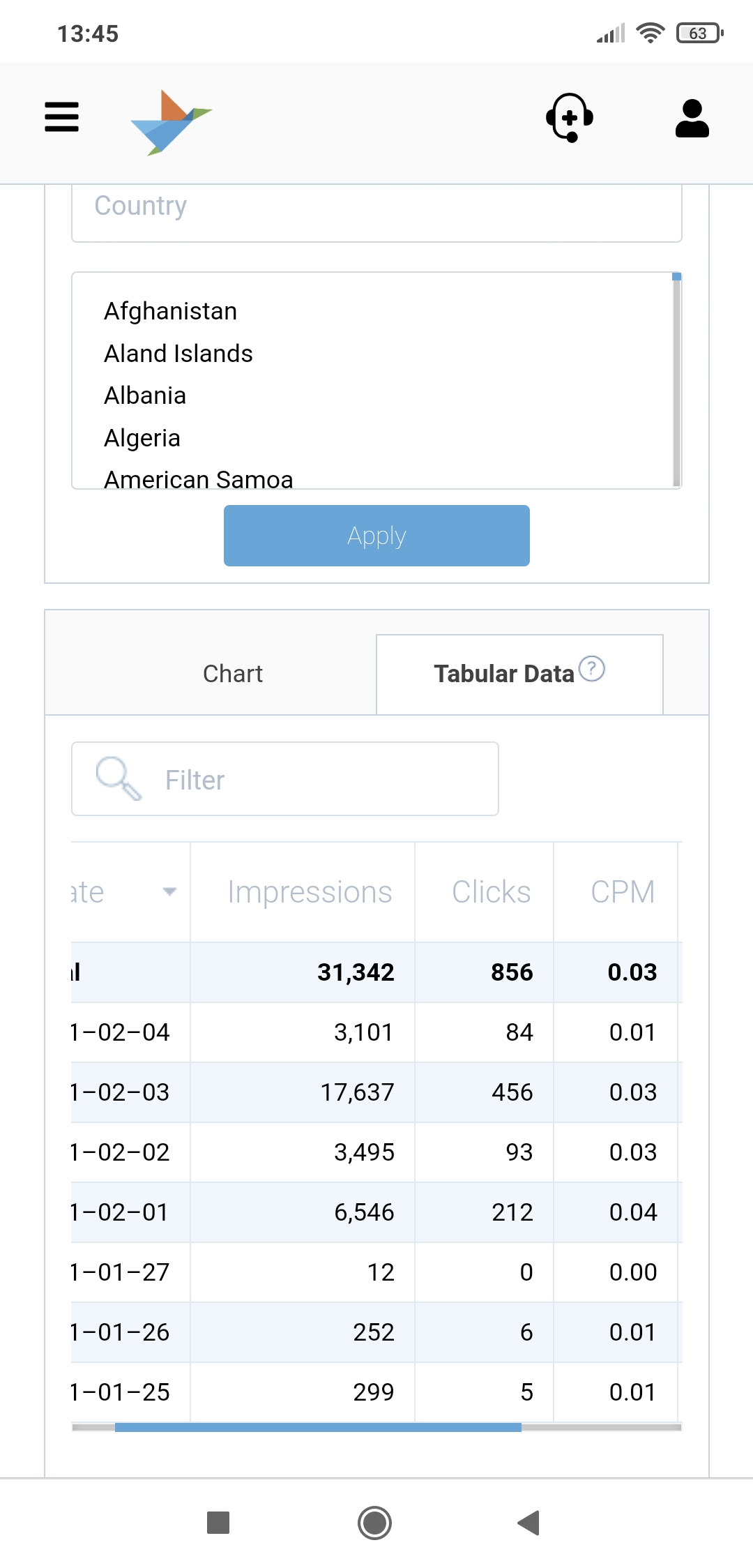753x1568 pixels.
Task: Tap the Android recent apps button
Action: click(x=218, y=1523)
